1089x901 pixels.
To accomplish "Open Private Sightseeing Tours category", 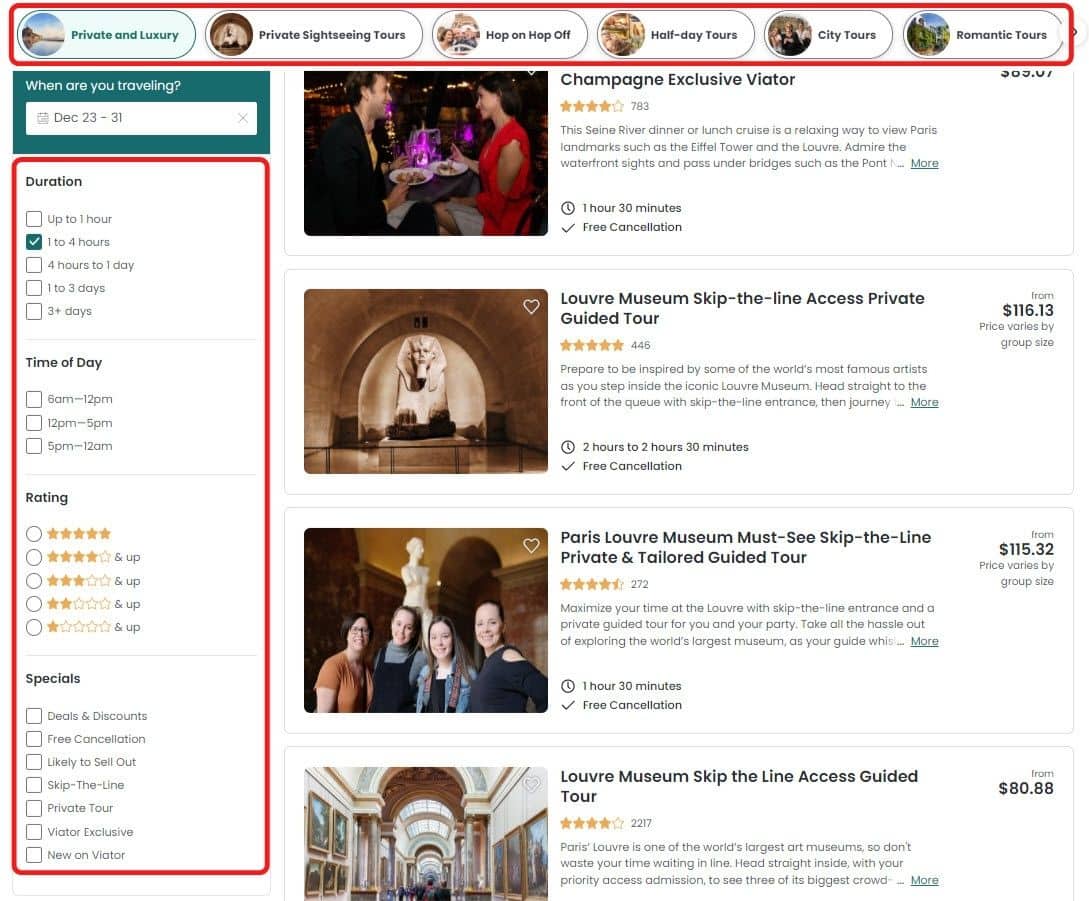I will [313, 35].
